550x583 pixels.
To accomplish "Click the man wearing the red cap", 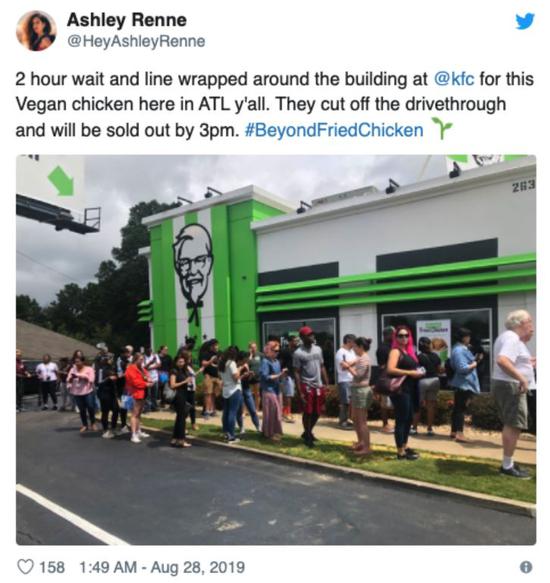I will coord(309,385).
